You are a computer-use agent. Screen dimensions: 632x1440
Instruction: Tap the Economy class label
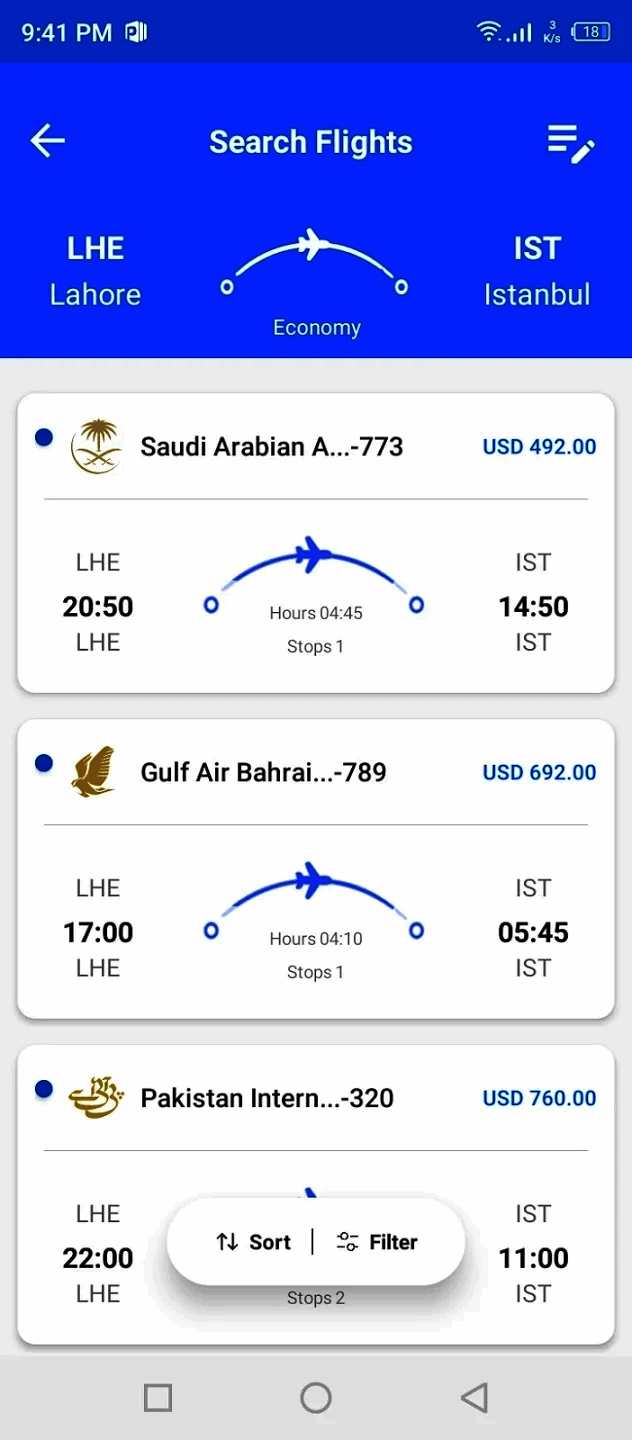point(316,327)
